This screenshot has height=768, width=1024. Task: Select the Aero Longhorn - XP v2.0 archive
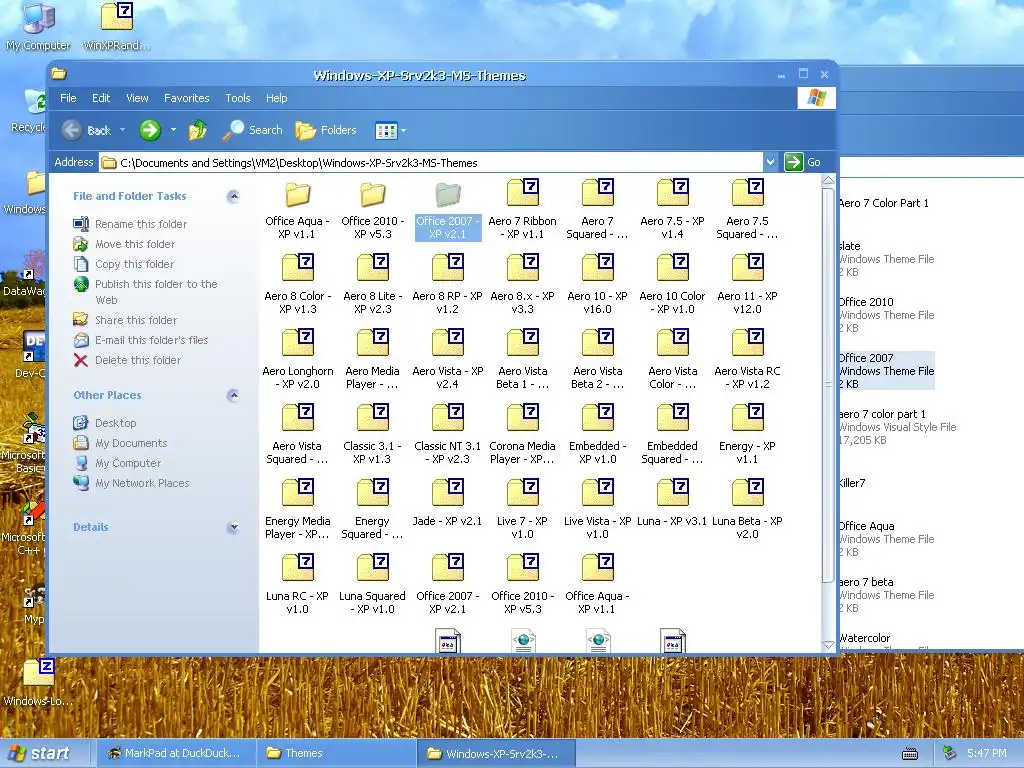[298, 359]
